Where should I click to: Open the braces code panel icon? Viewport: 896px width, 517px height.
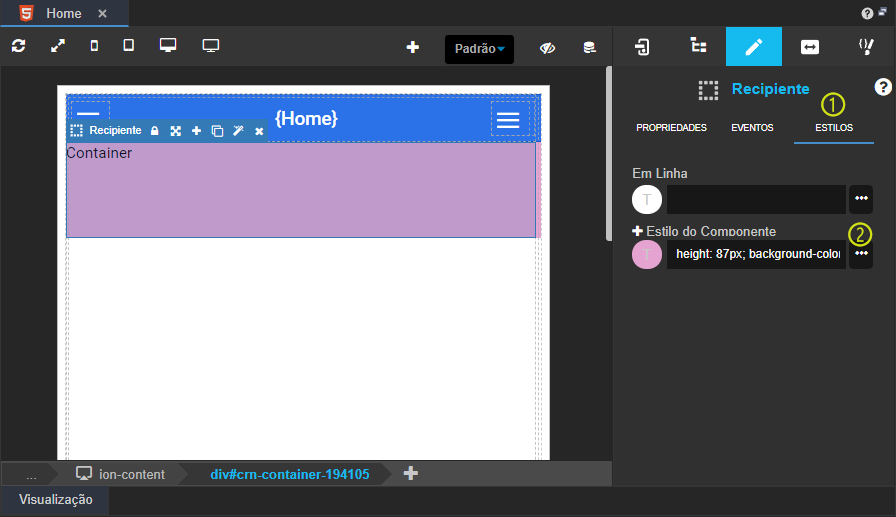pyautogui.click(x=866, y=46)
